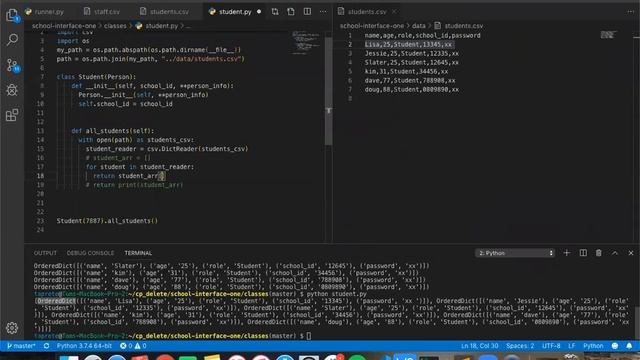Maximize the panel with chevron up
Image resolution: width=640 pixels, height=360 pixels.
coord(615,253)
